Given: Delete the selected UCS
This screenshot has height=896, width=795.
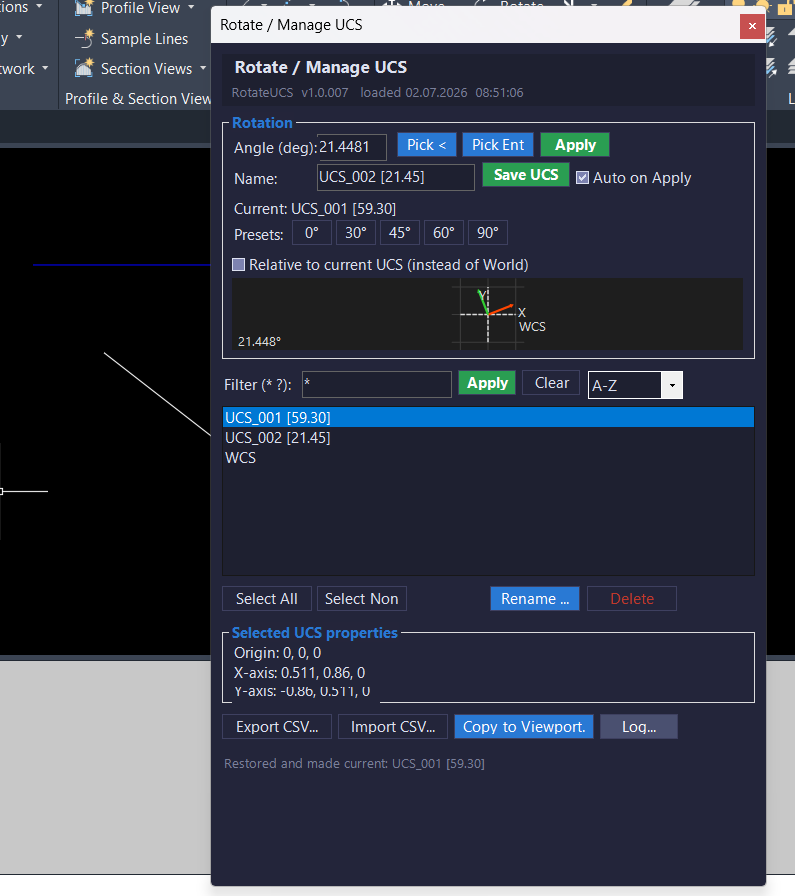Looking at the screenshot, I should click(x=632, y=599).
